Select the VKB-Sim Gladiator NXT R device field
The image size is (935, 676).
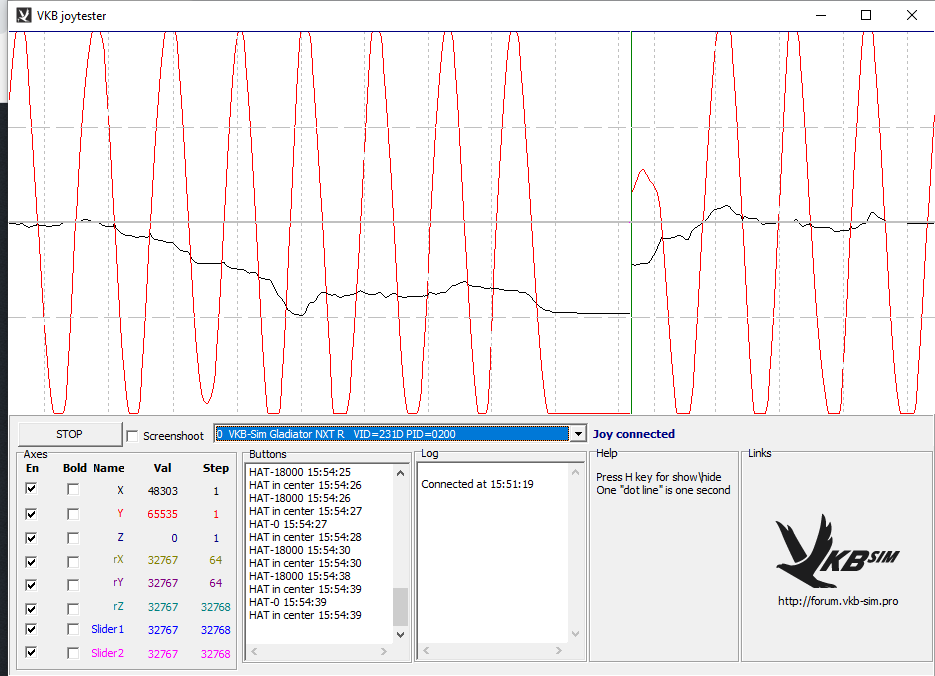(x=390, y=434)
